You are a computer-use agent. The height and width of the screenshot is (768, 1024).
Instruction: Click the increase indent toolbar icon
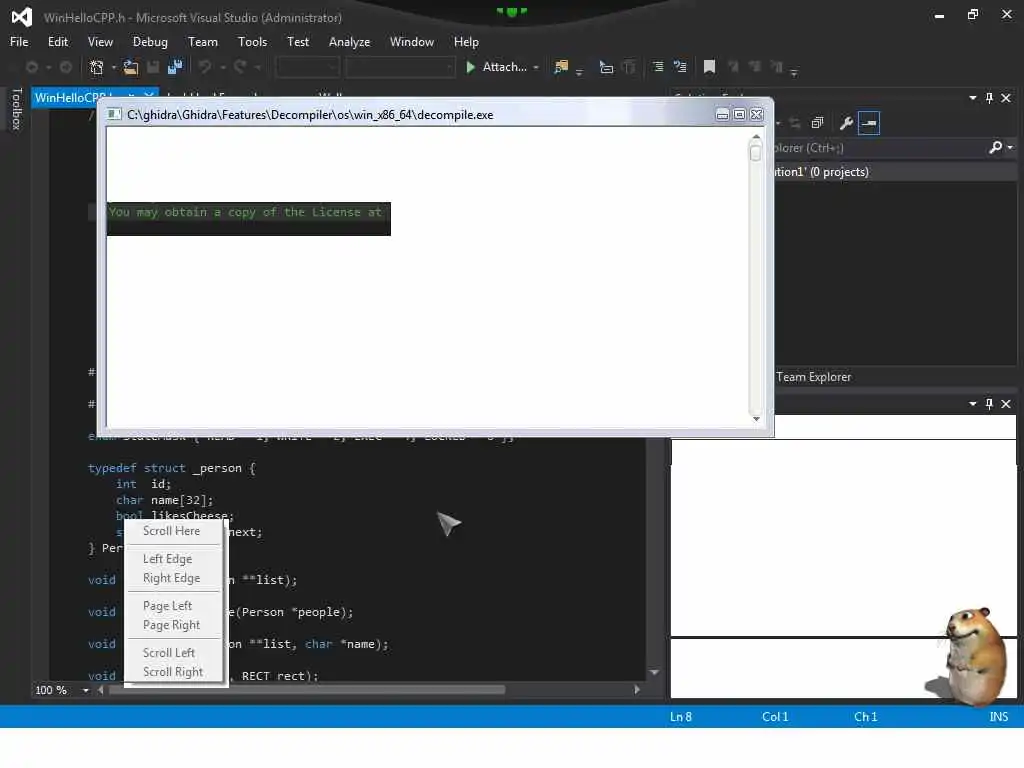[680, 67]
